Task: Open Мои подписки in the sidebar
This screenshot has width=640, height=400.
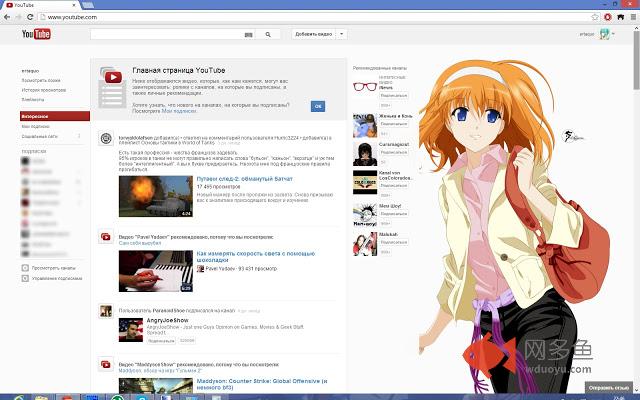Action: [36, 127]
